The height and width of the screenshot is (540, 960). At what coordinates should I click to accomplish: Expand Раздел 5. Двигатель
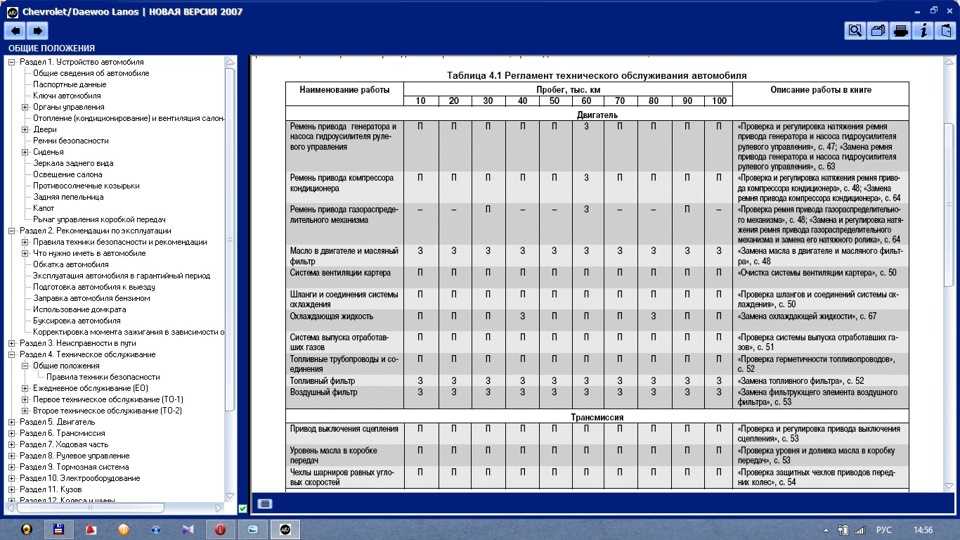pyautogui.click(x=12, y=422)
